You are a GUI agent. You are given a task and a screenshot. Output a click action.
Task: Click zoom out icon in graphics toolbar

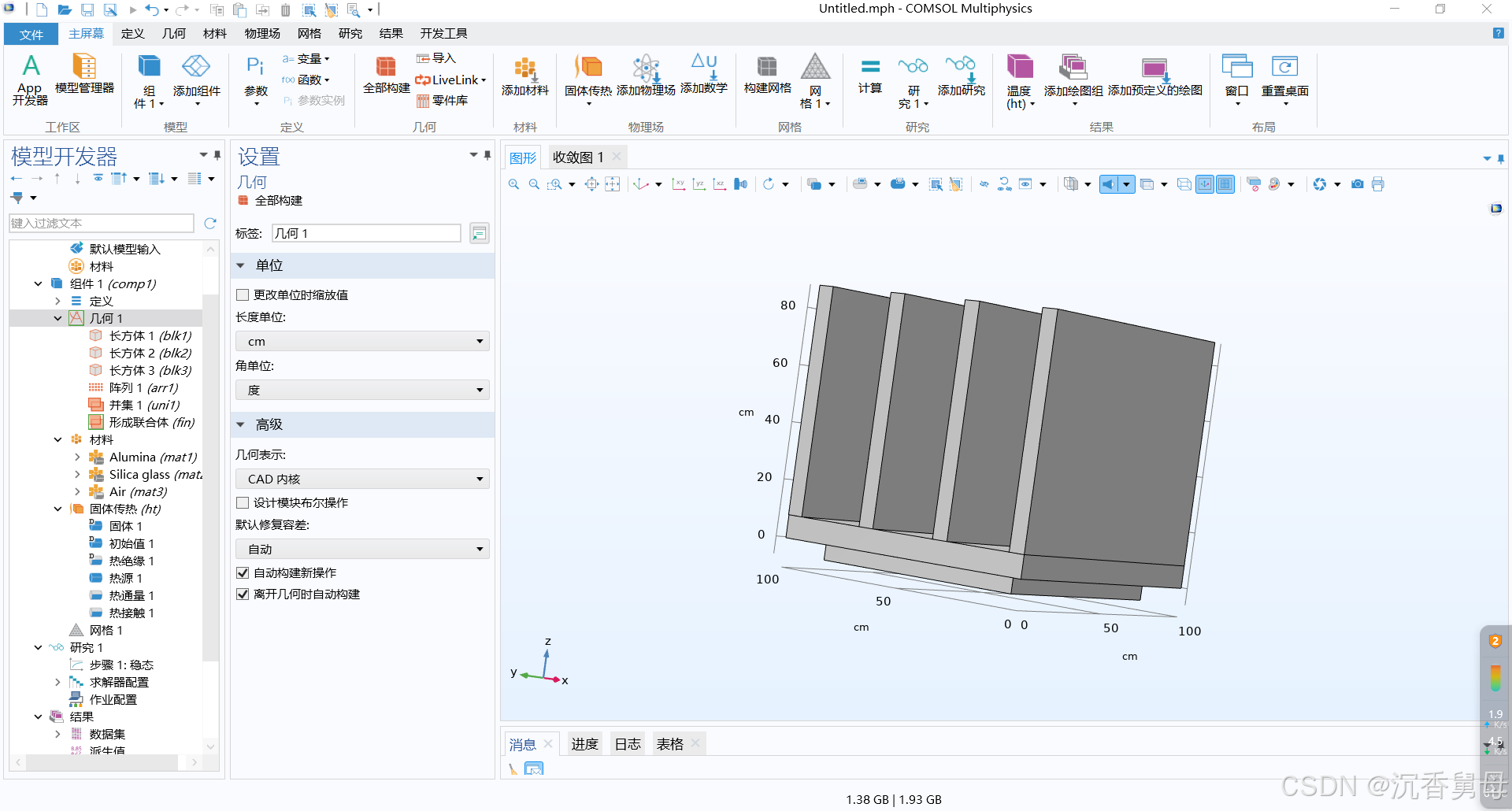click(534, 184)
